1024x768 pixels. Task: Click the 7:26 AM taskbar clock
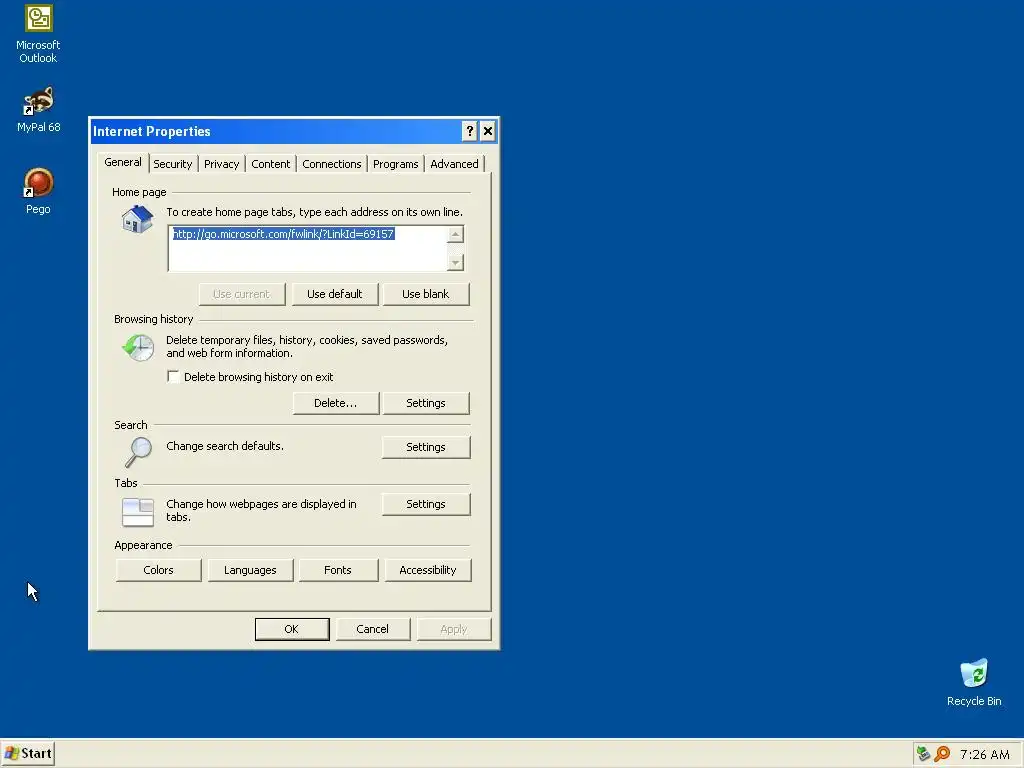[985, 754]
